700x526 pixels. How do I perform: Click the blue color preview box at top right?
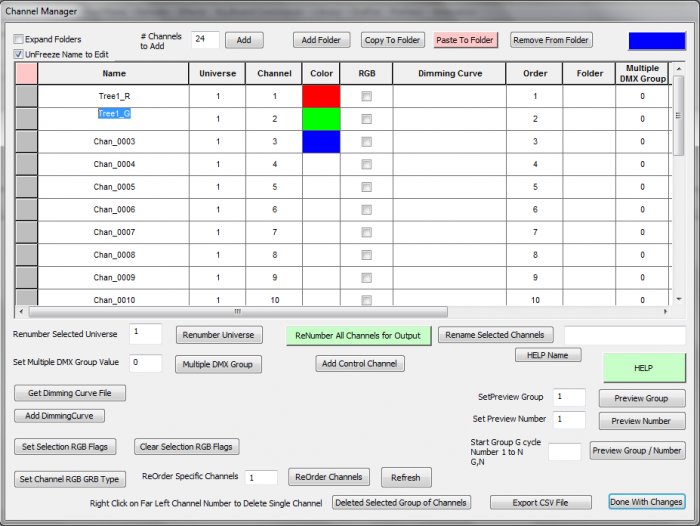656,40
